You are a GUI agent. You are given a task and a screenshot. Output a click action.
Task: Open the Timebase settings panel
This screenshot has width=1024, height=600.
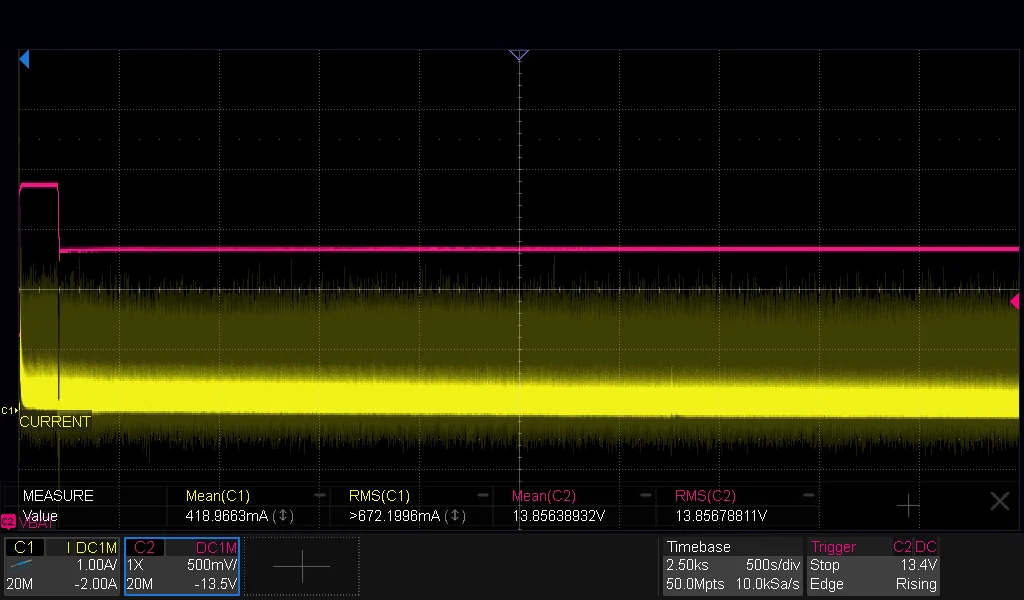pyautogui.click(x=732, y=566)
